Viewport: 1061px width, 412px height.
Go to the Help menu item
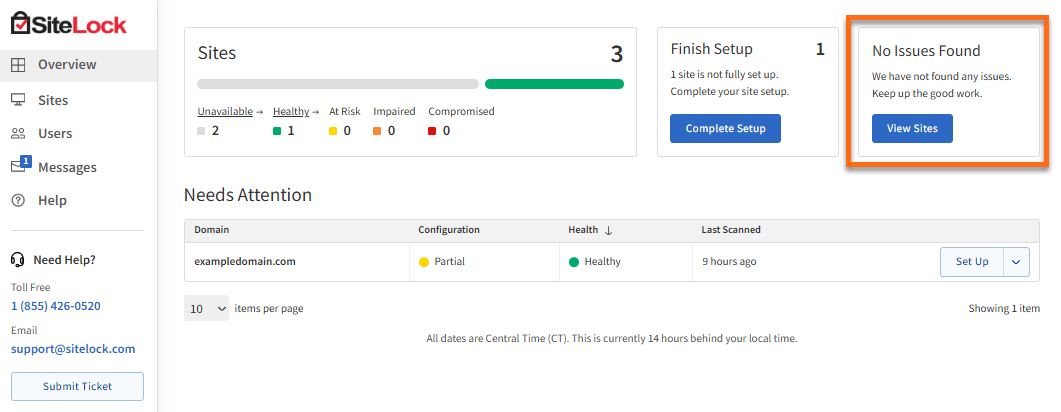point(52,200)
